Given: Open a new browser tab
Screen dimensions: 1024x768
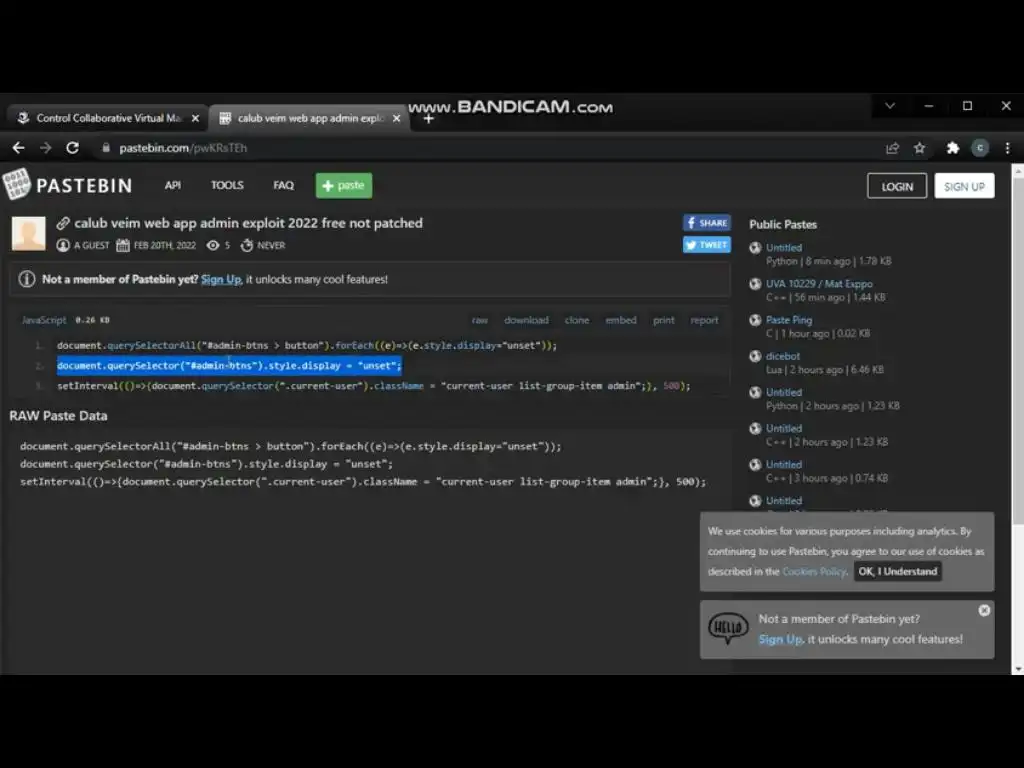Looking at the screenshot, I should coord(428,119).
